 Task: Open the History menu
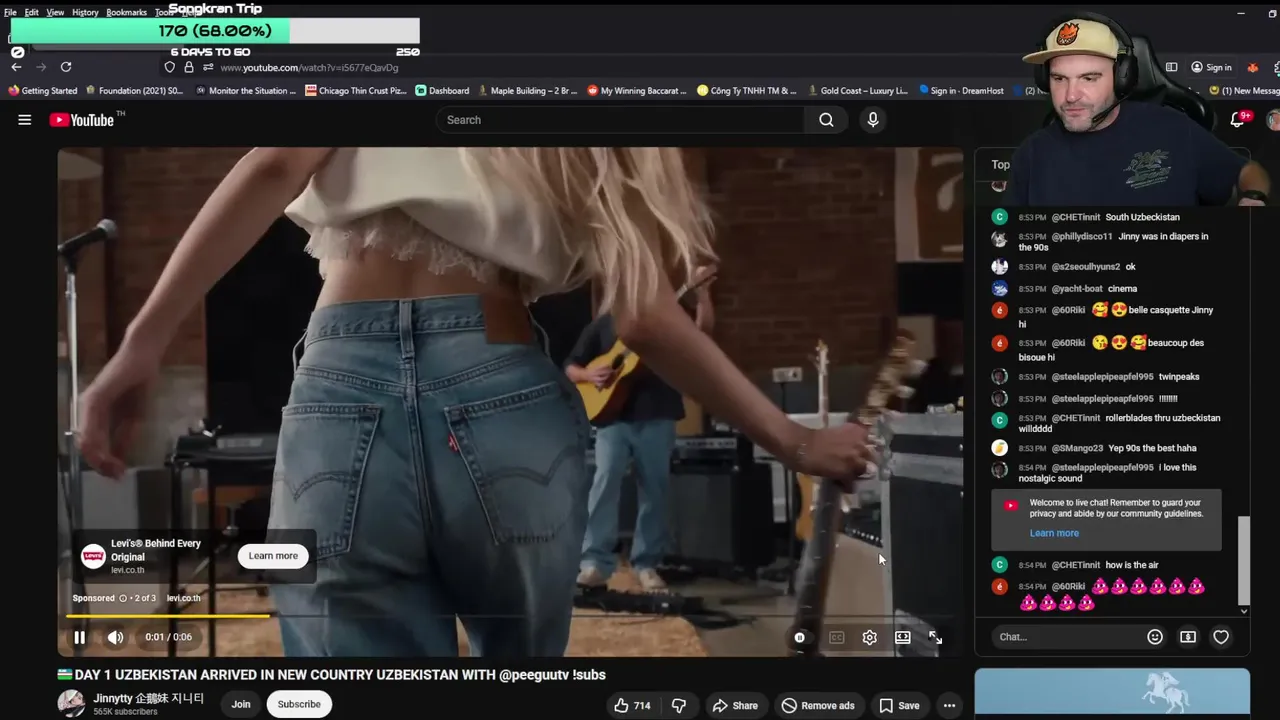(x=85, y=12)
